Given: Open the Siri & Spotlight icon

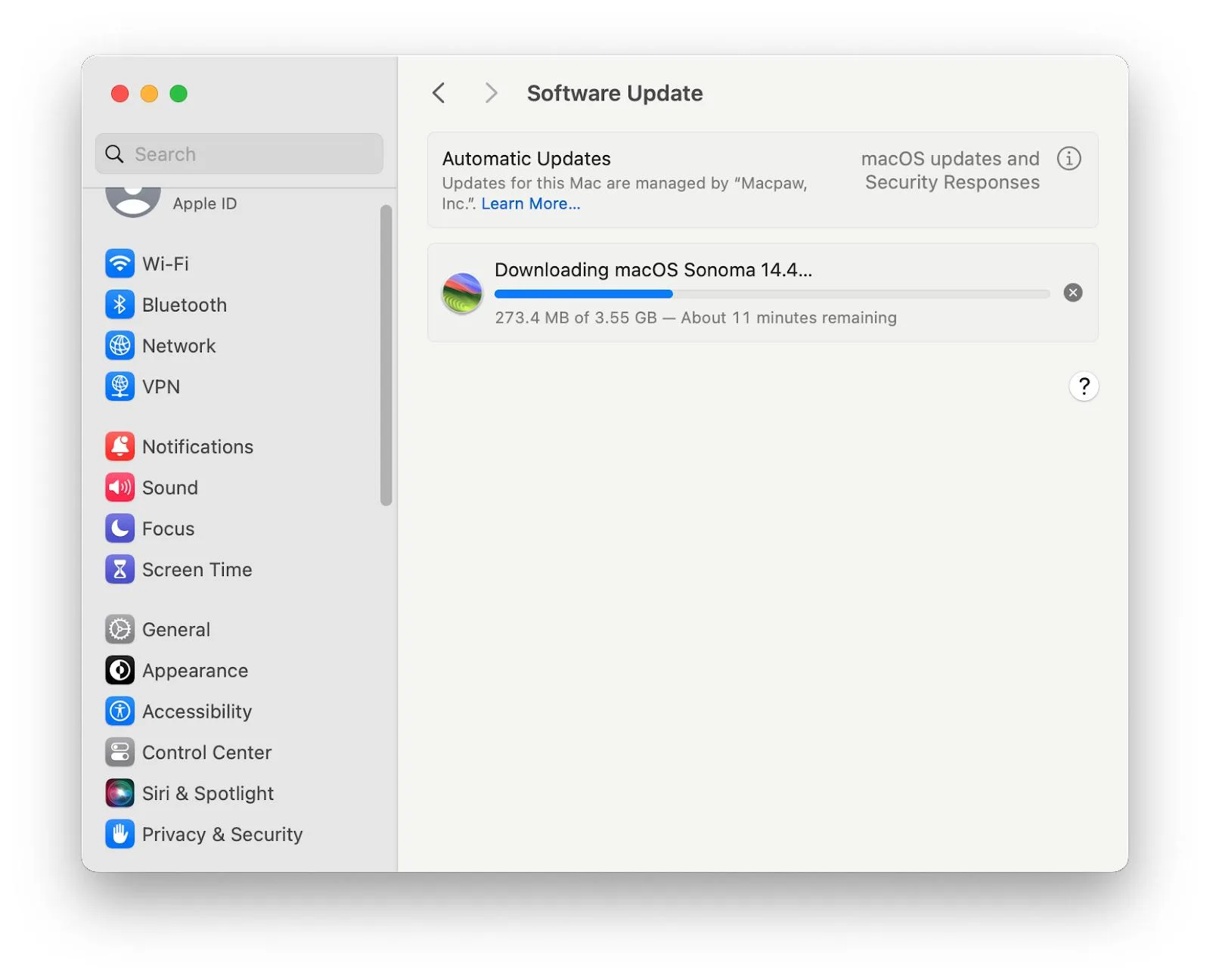Looking at the screenshot, I should click(x=119, y=793).
